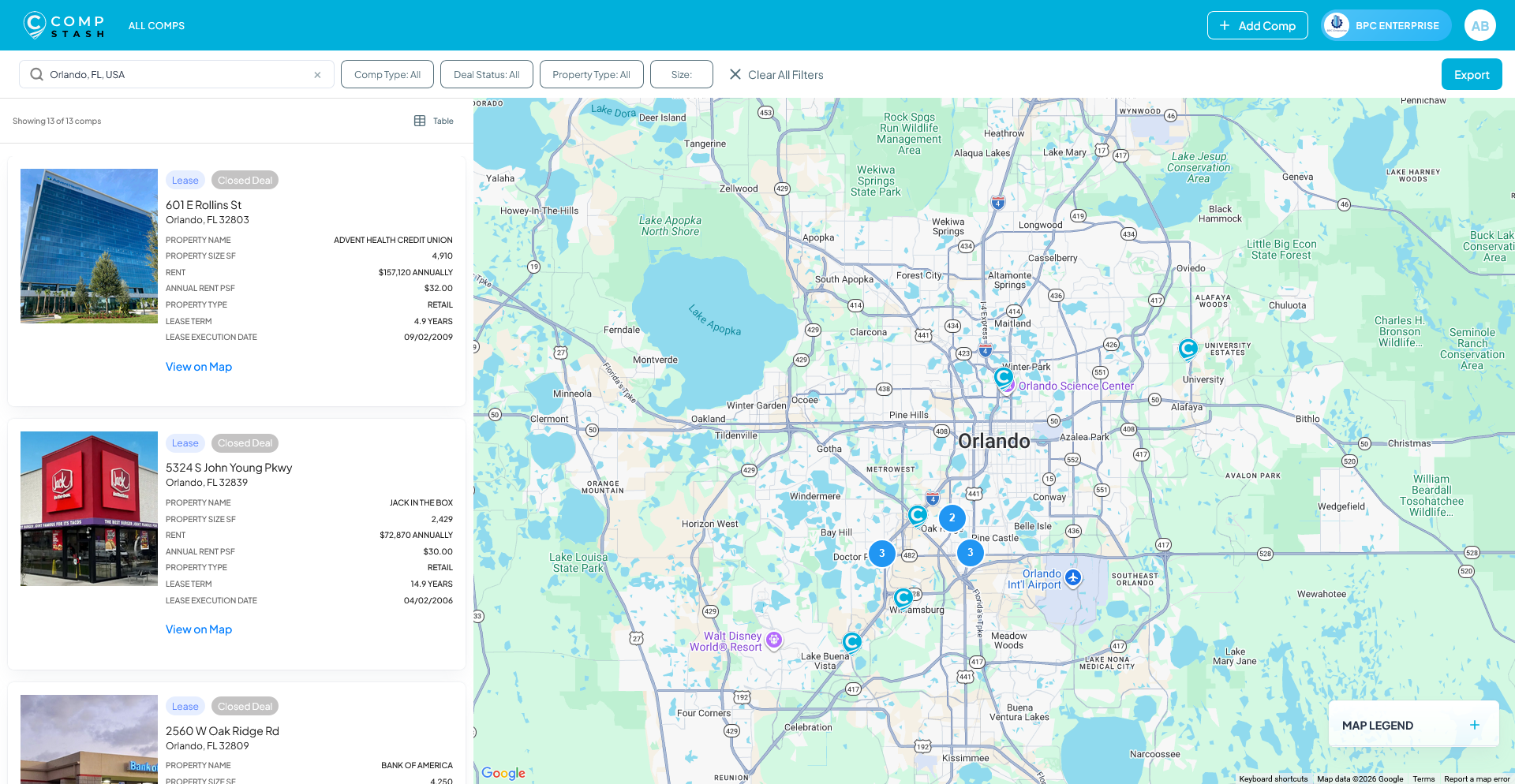1515x784 pixels.
Task: Click Report a map error
Action: (1476, 779)
